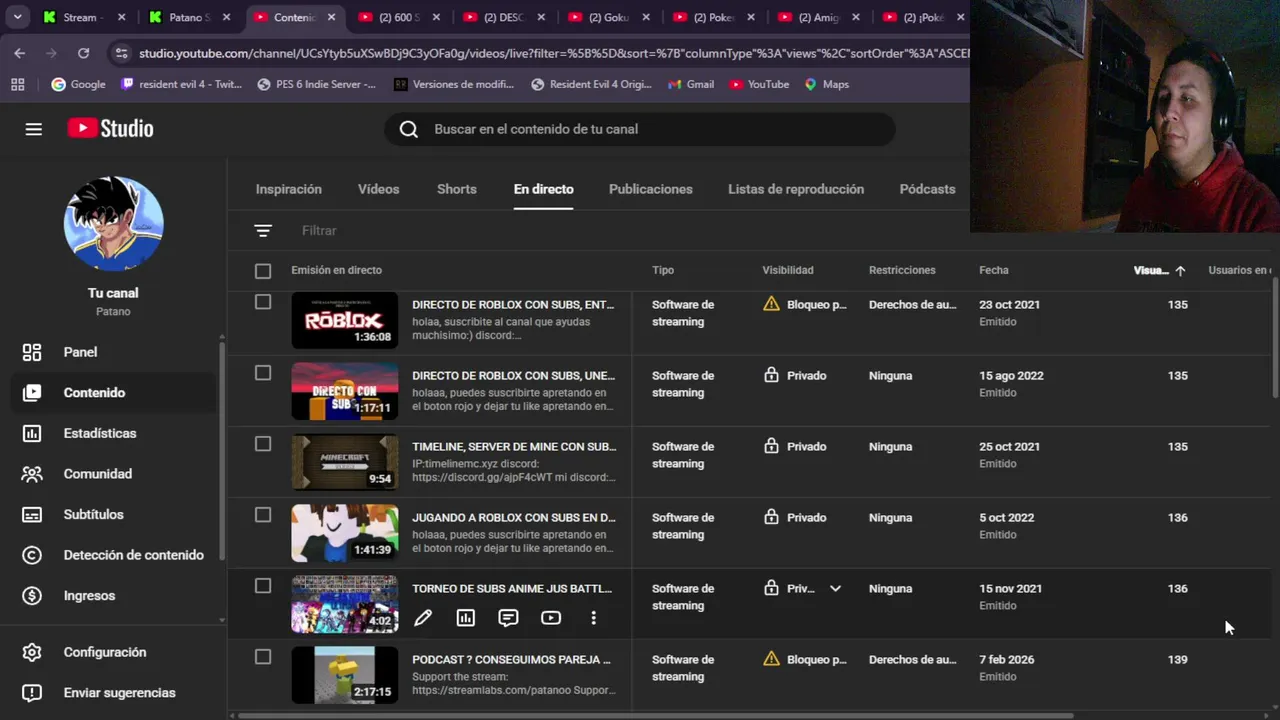This screenshot has height=720, width=1280.
Task: Click the Estadísticas chart icon
Action: 32,433
